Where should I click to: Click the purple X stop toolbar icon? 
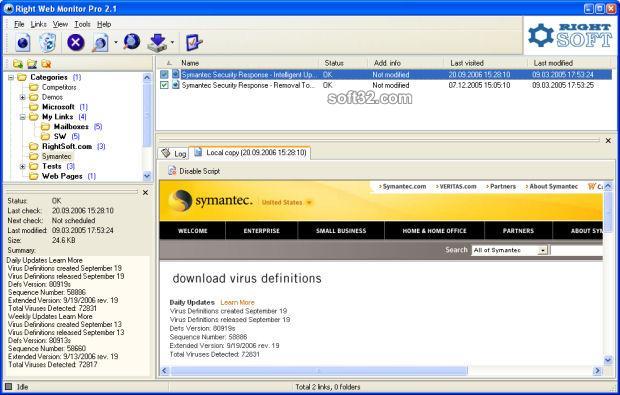point(76,42)
